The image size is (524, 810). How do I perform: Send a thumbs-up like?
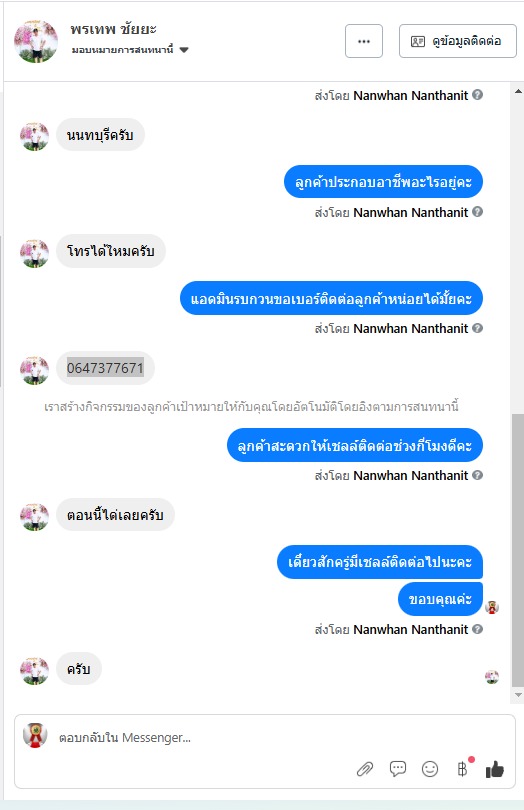(495, 769)
